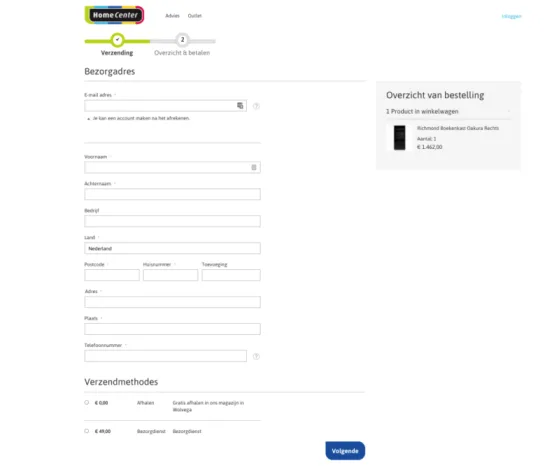The height and width of the screenshot is (470, 559).
Task: Click the Inloggen link
Action: tap(511, 16)
